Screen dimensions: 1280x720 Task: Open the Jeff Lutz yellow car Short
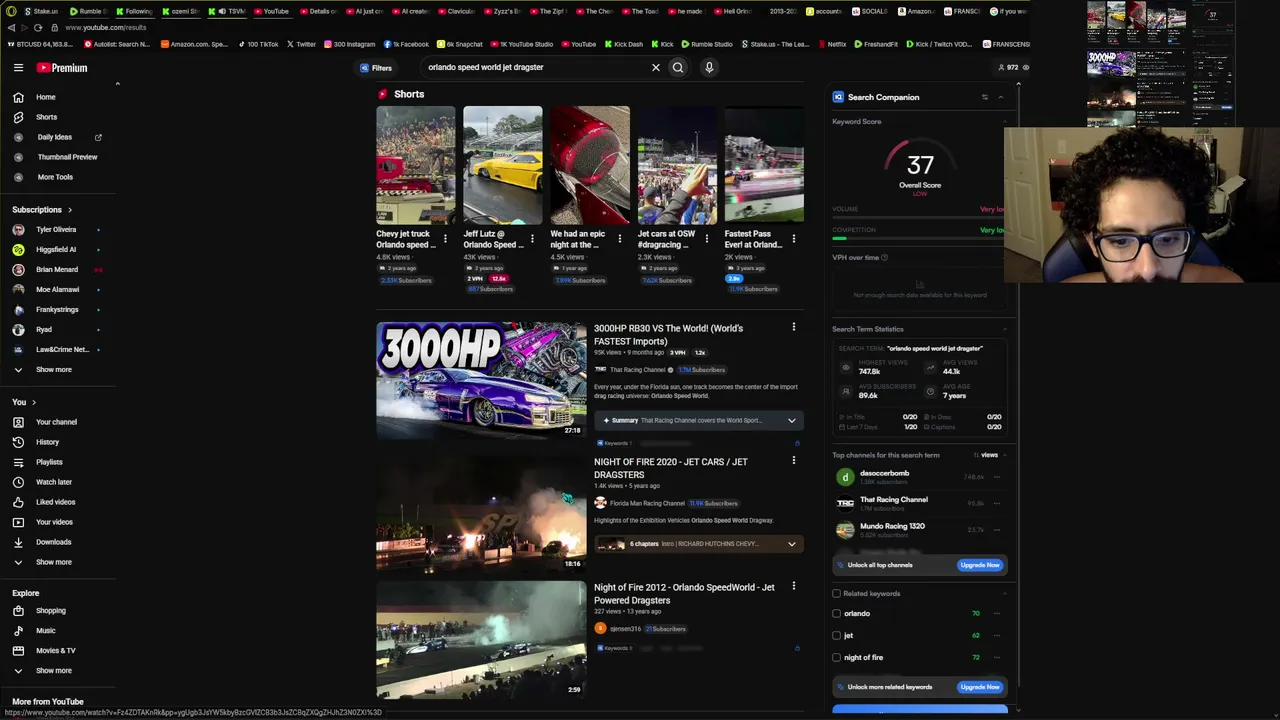coord(503,164)
